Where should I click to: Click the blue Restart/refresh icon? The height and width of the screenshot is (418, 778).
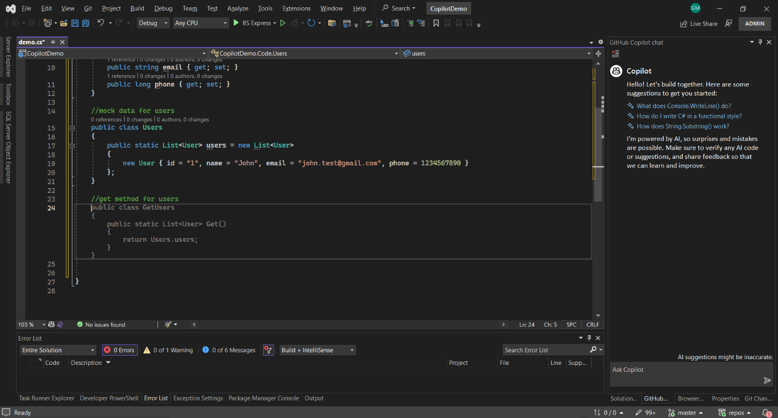(311, 23)
